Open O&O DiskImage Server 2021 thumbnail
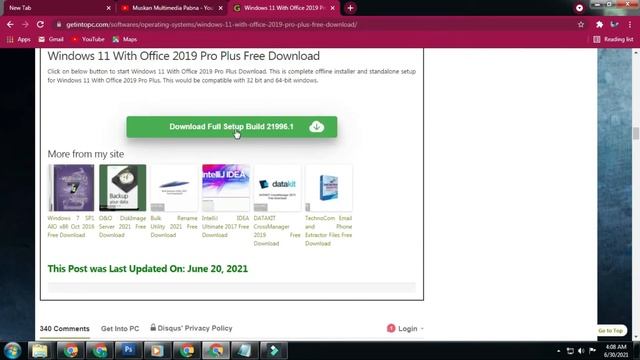Screen dimensions: 640x360 tap(122, 188)
